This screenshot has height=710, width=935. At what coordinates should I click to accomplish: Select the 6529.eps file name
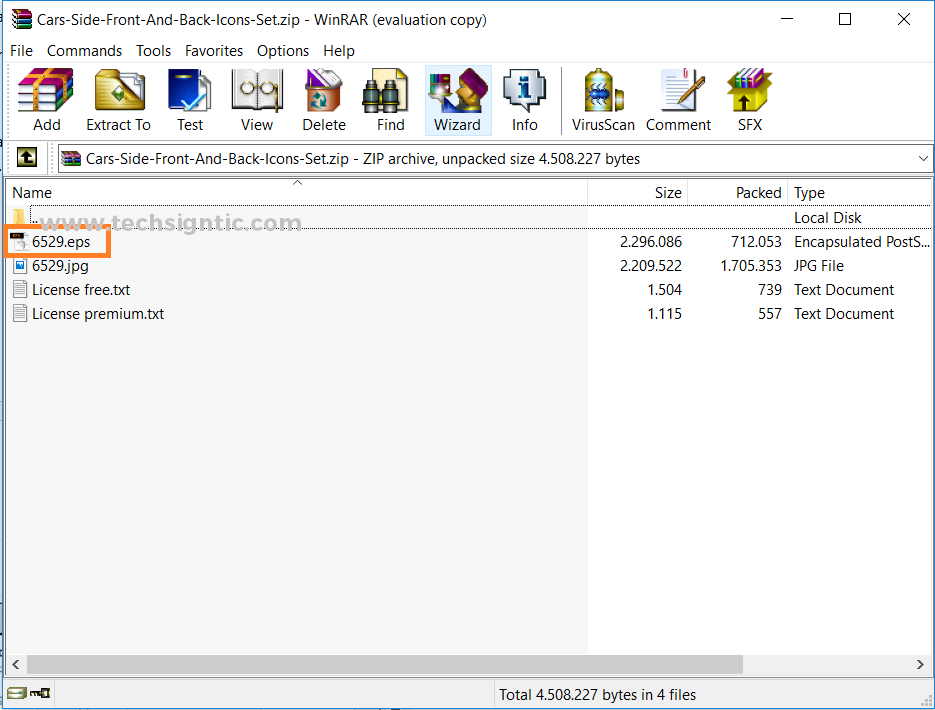pyautogui.click(x=61, y=242)
